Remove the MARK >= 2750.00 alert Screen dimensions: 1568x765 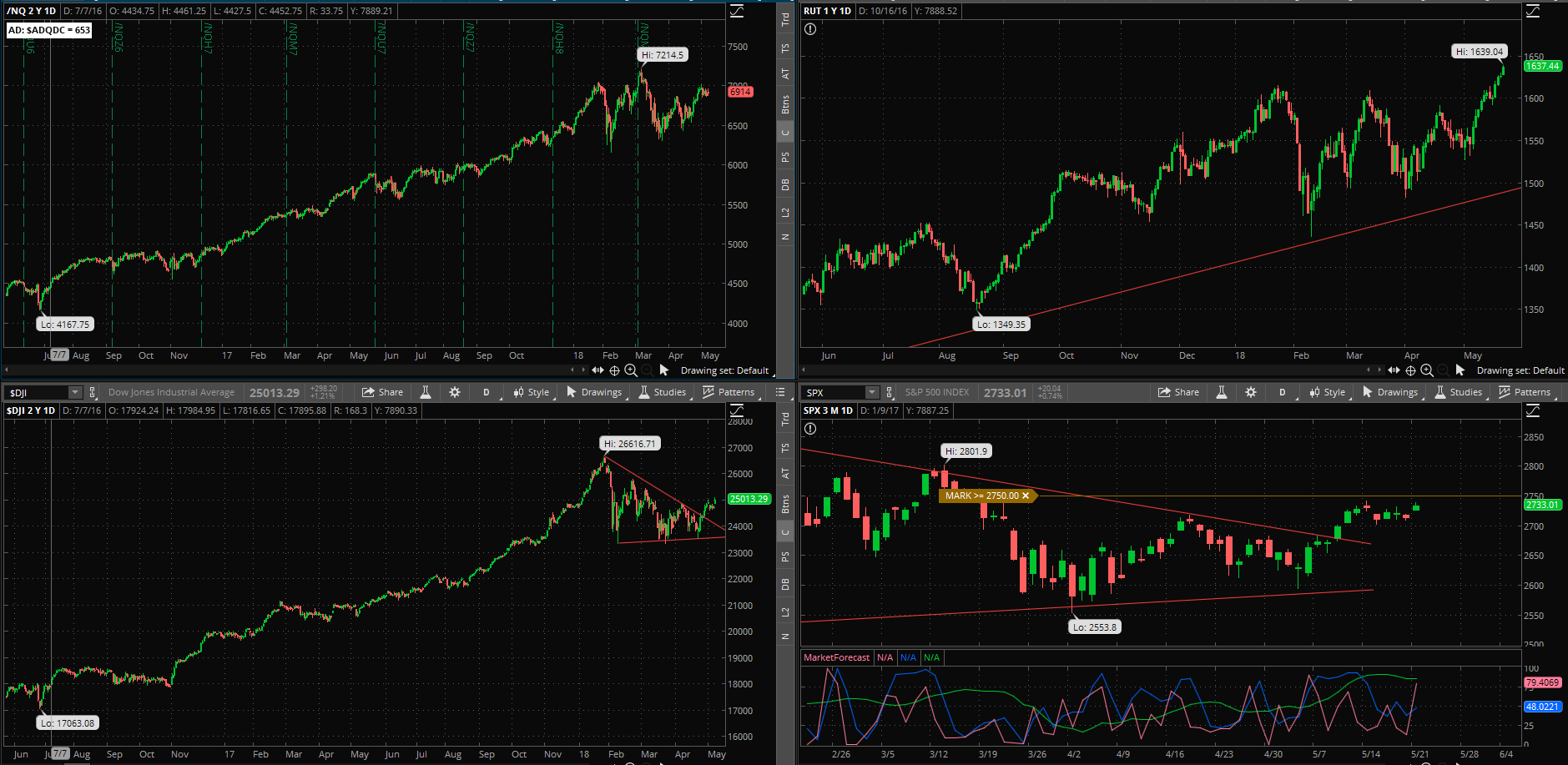point(1026,496)
